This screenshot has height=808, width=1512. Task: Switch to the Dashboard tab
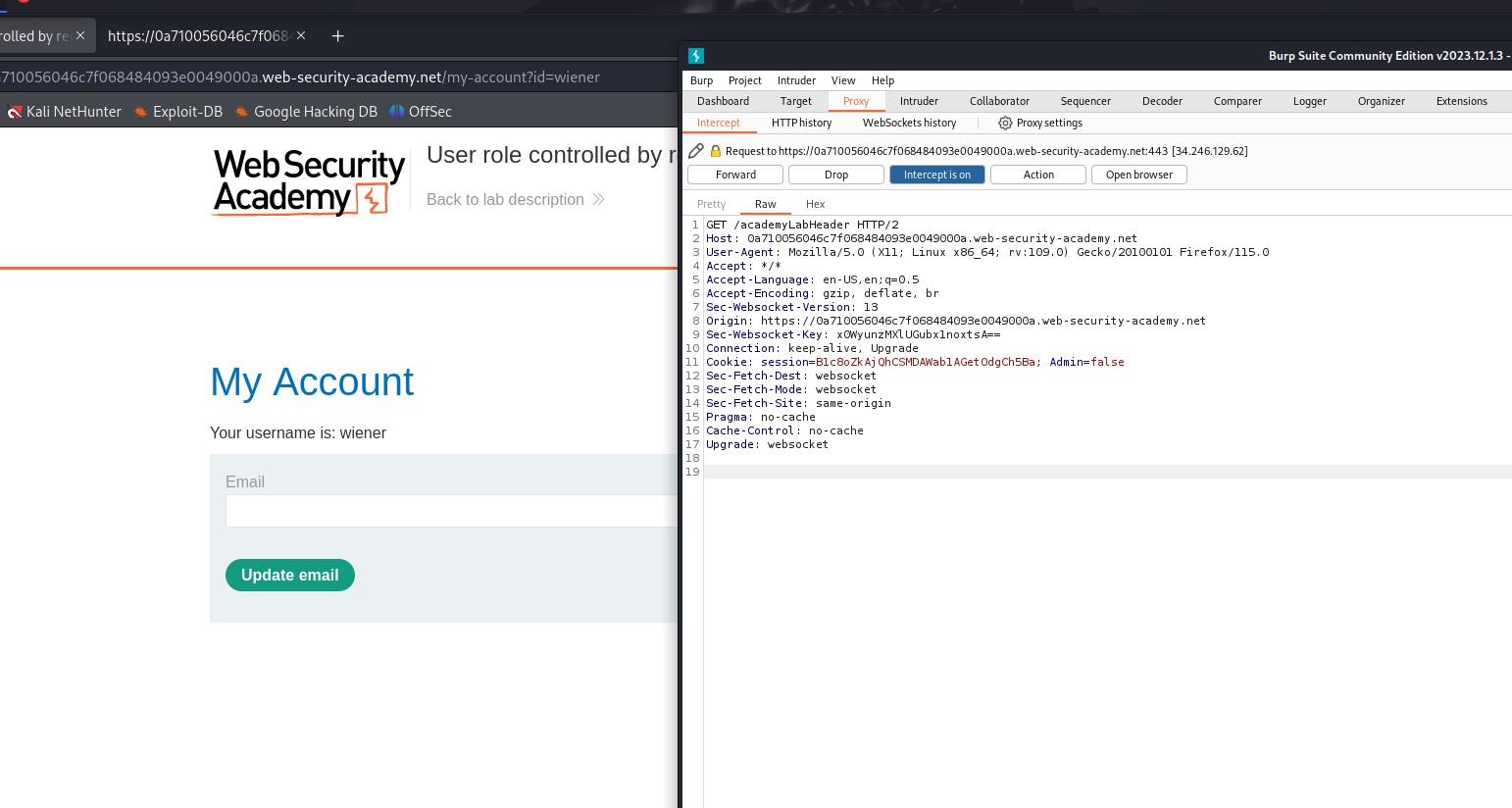pyautogui.click(x=723, y=101)
